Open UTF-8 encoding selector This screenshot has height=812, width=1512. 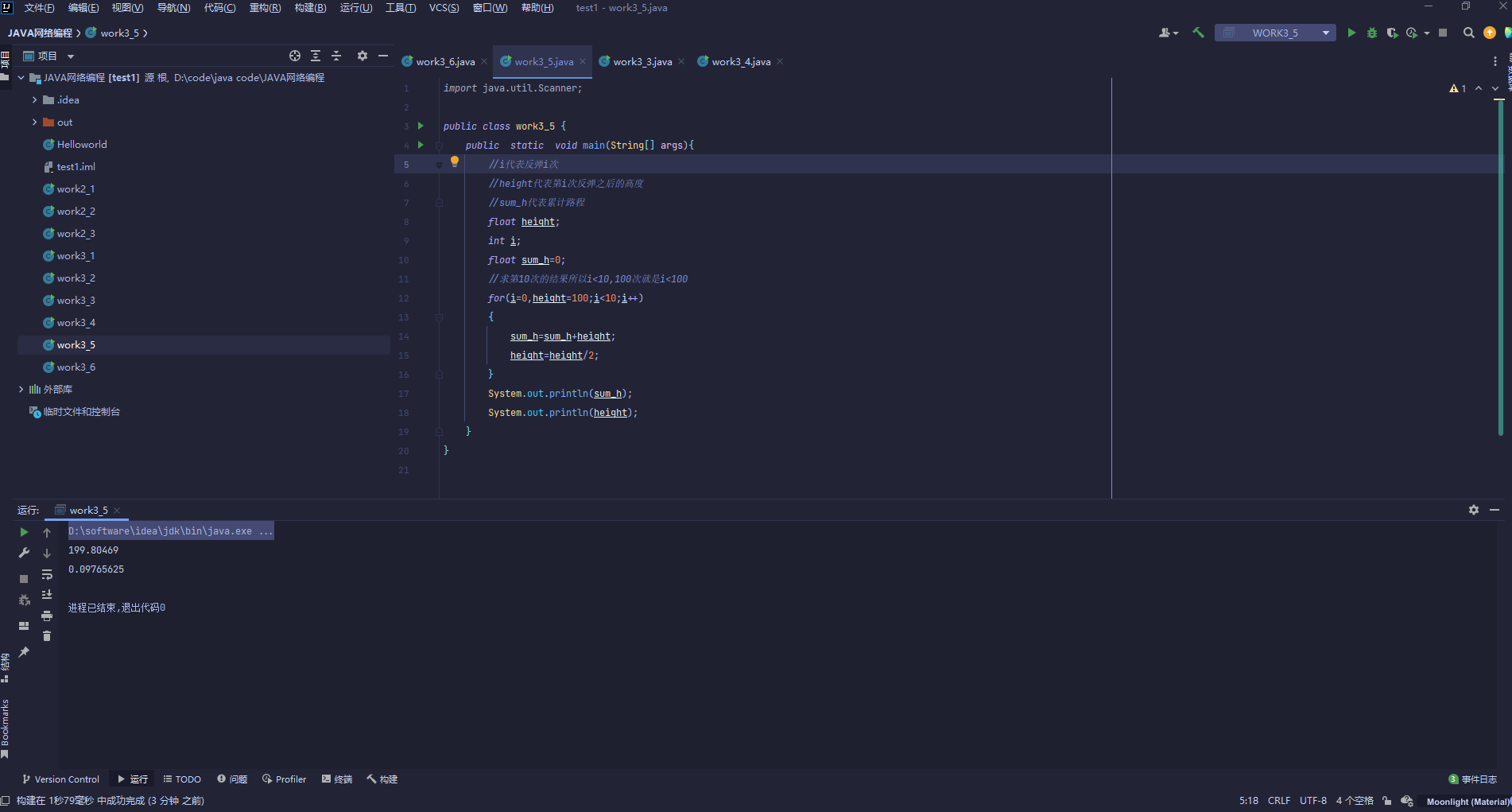(1313, 801)
